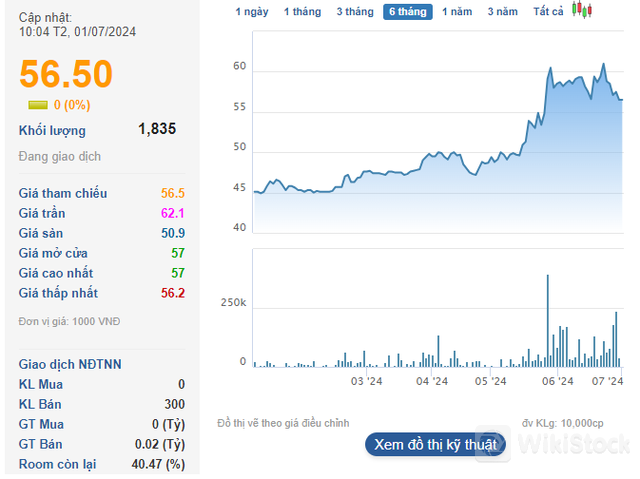The height and width of the screenshot is (479, 640).
Task: Switch chart to candlestick view icon
Action: 582,11
